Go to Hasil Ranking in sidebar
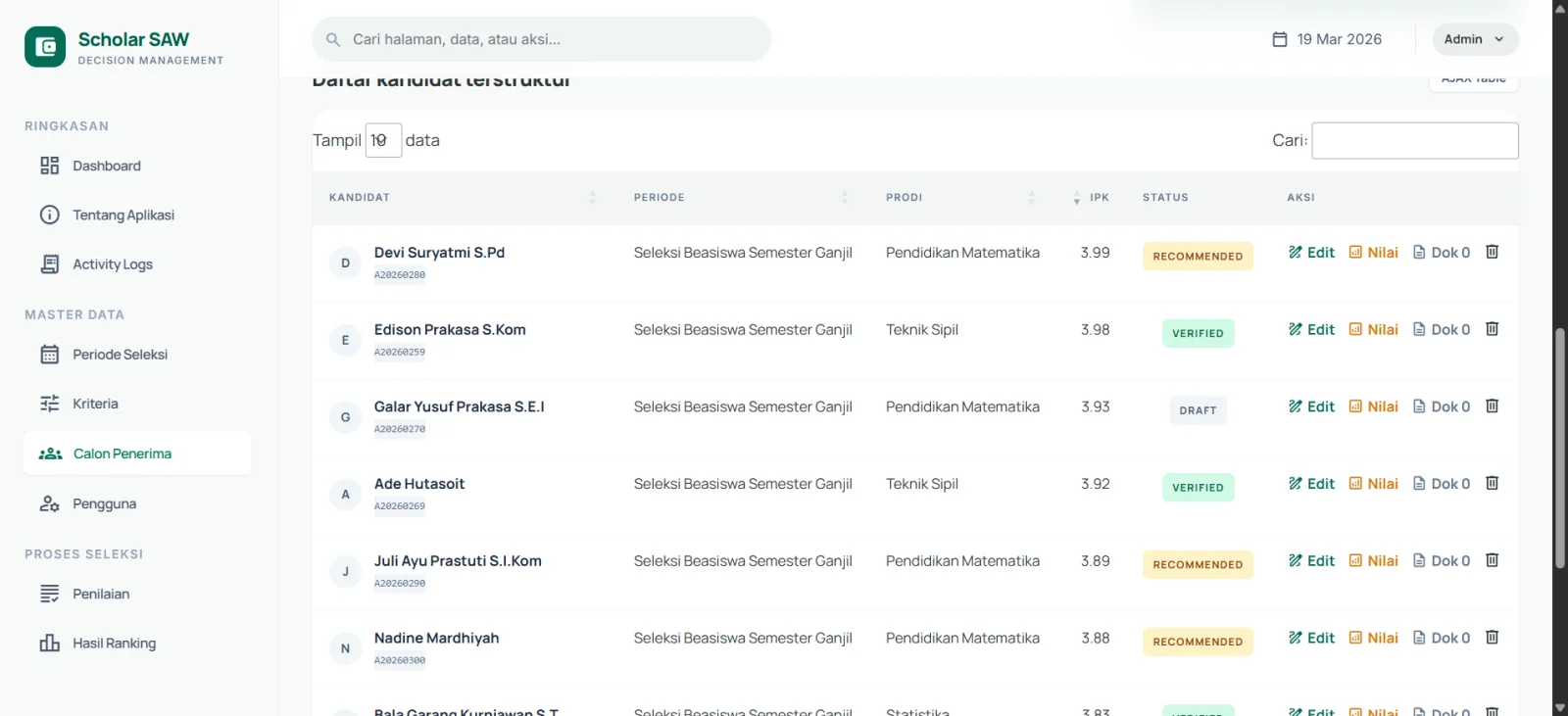Image resolution: width=1568 pixels, height=716 pixels. tap(114, 644)
